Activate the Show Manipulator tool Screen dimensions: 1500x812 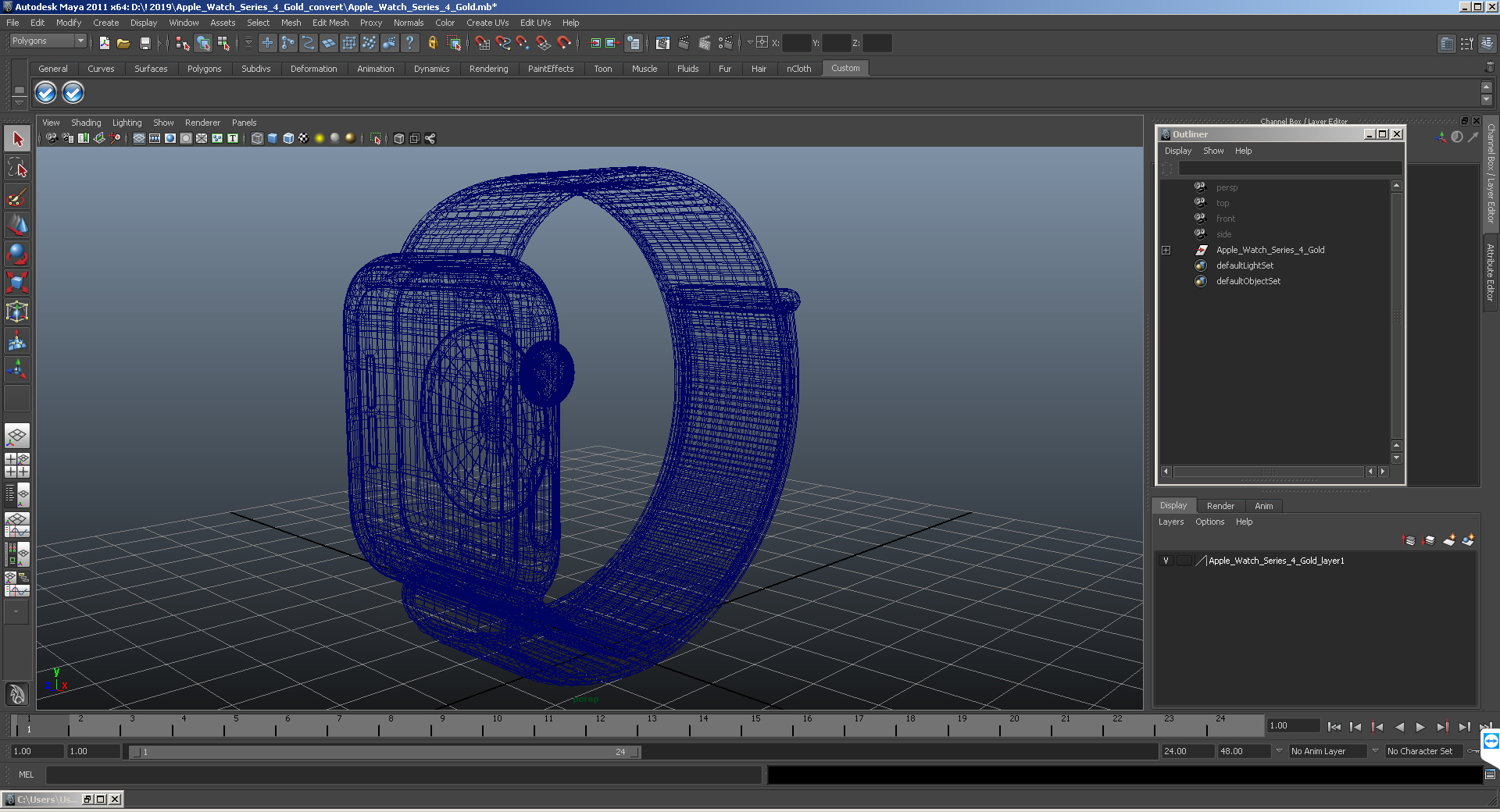[17, 369]
